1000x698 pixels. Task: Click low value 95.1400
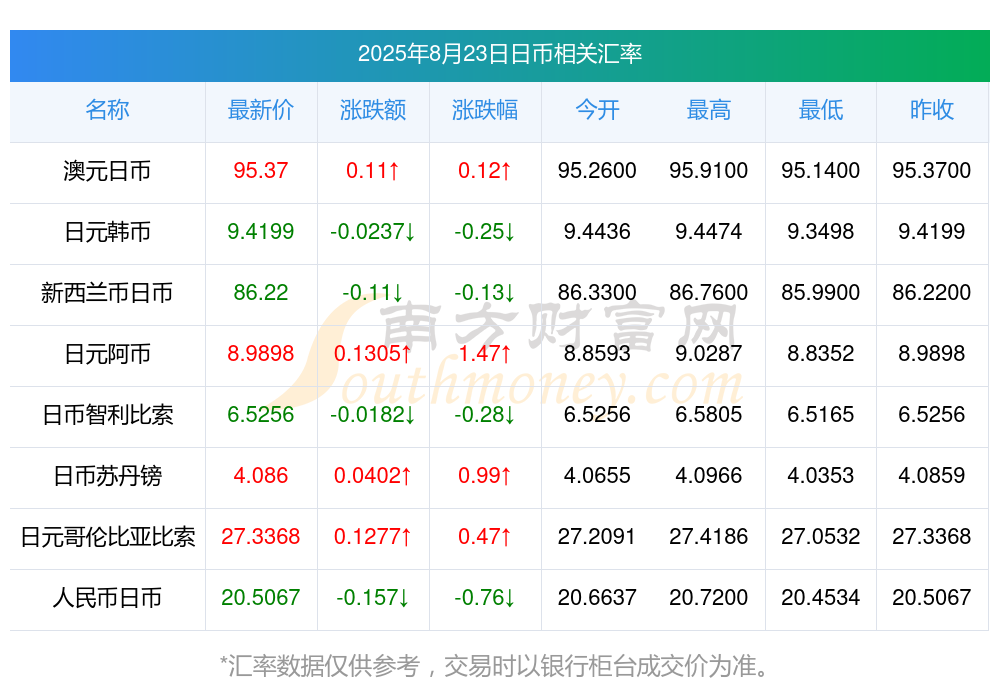(821, 171)
